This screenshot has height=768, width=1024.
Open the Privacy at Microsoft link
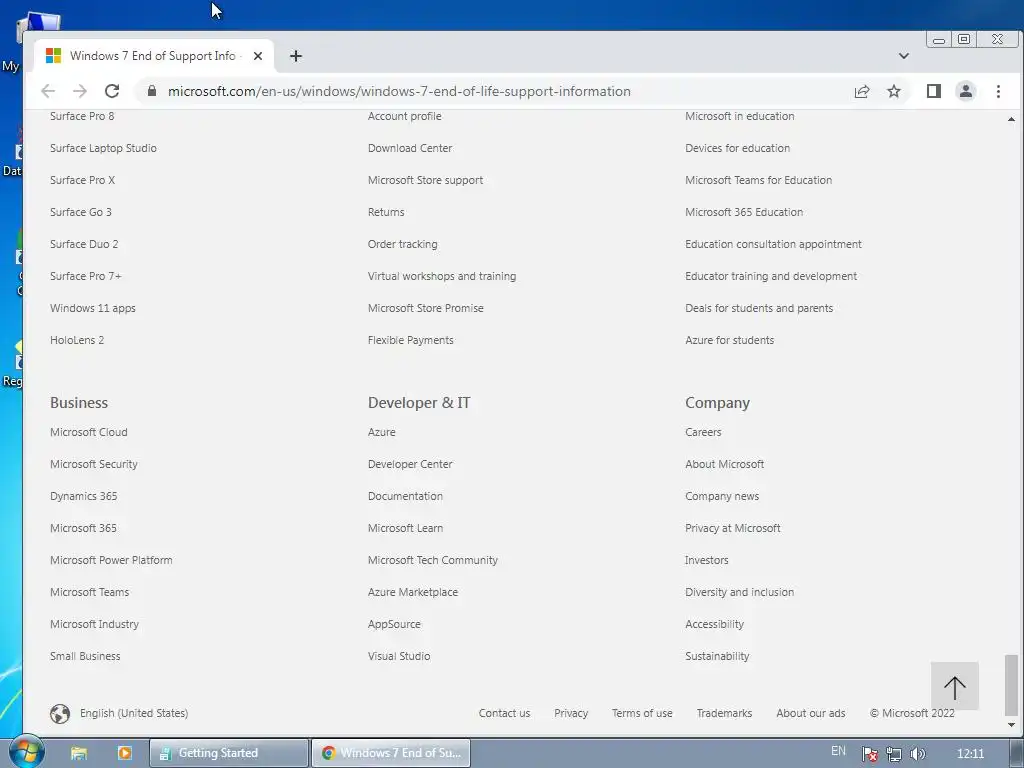point(733,528)
